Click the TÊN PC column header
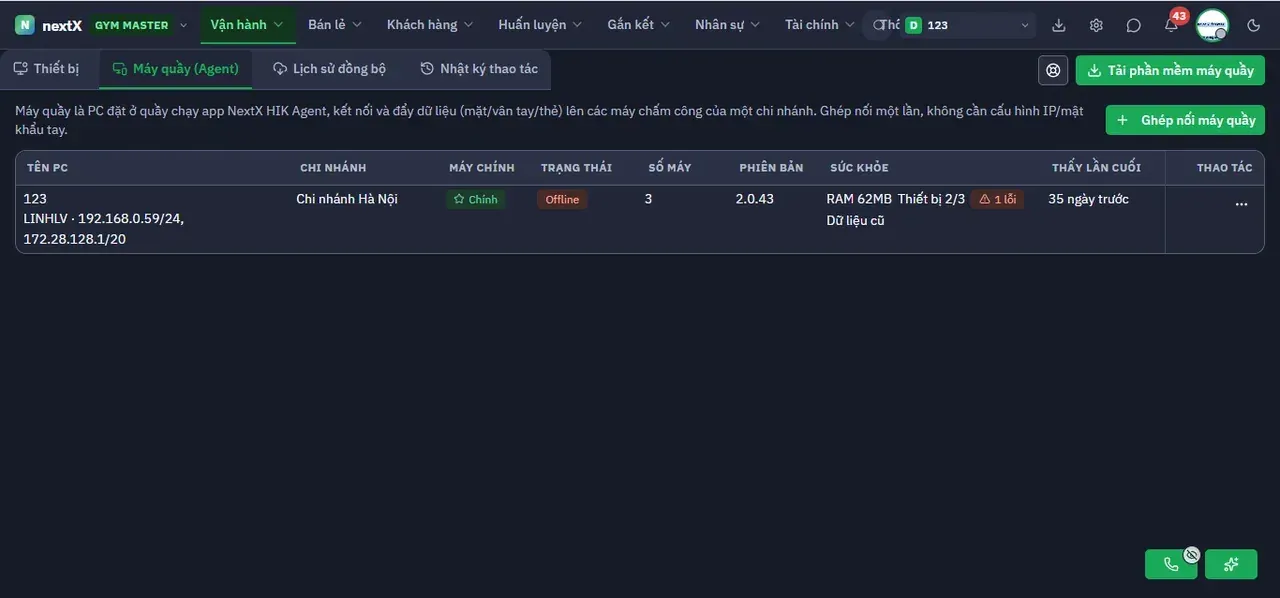 pos(46,168)
